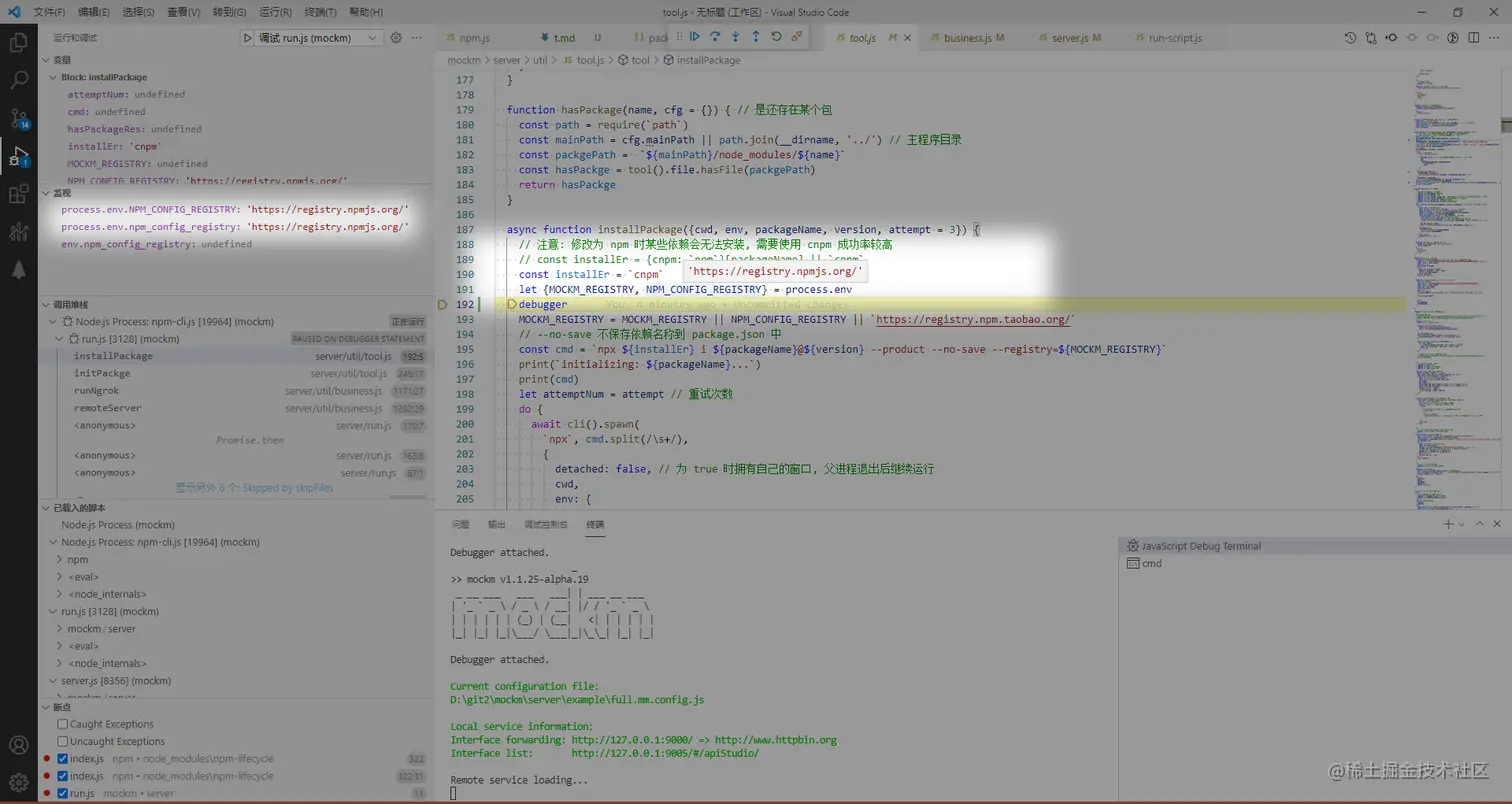Open debug configuration dropdown run.js (mockm)
1512x804 pixels.
(320, 38)
